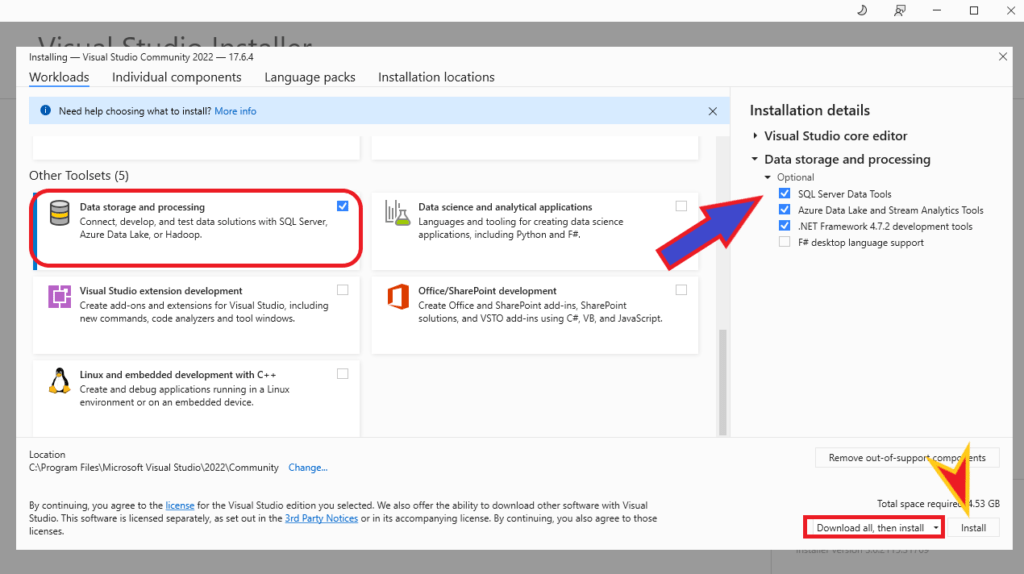Click the workloads list vertical scrollbar thumb

pyautogui.click(x=722, y=381)
